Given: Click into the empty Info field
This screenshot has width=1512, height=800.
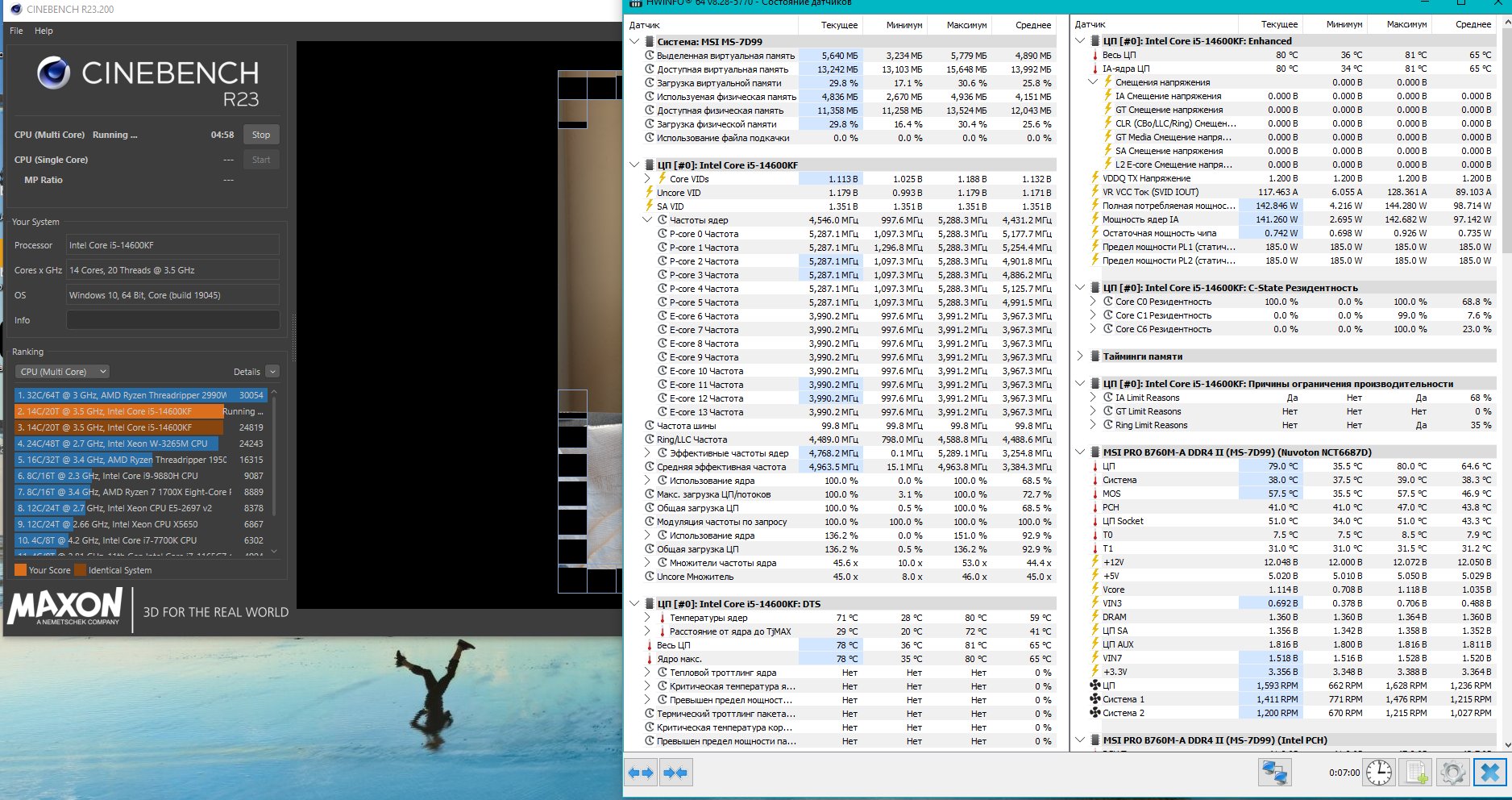Looking at the screenshot, I should click(172, 320).
